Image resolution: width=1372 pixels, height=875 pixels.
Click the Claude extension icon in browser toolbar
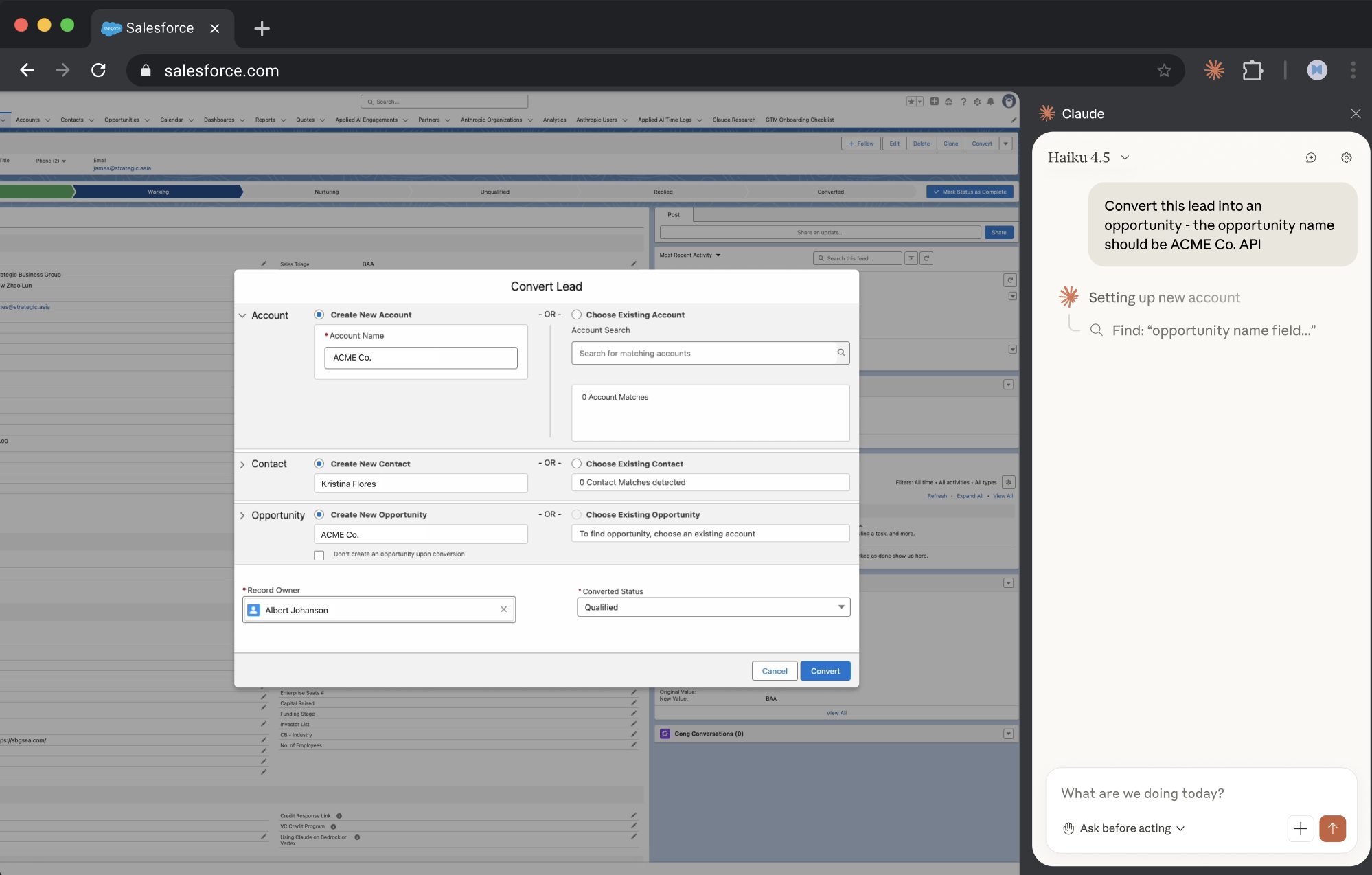[x=1213, y=70]
